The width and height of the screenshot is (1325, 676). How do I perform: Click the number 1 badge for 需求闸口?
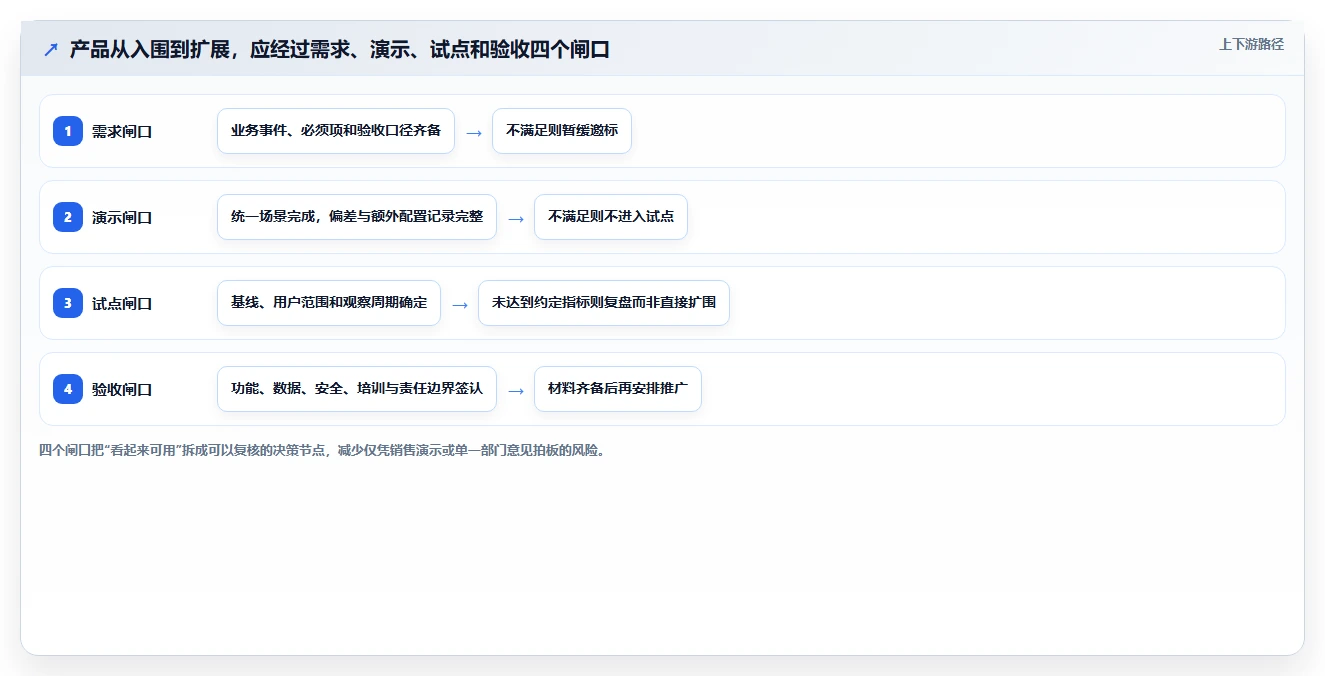[68, 131]
